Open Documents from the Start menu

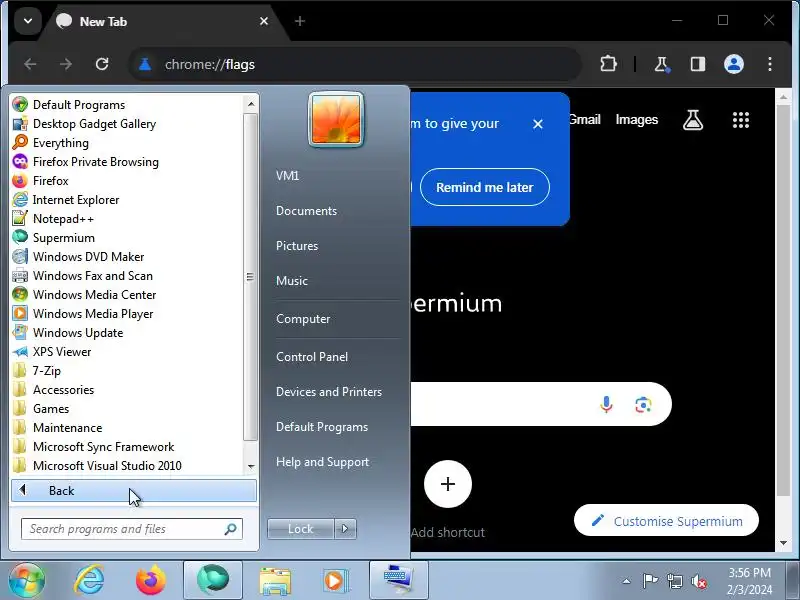tap(306, 211)
